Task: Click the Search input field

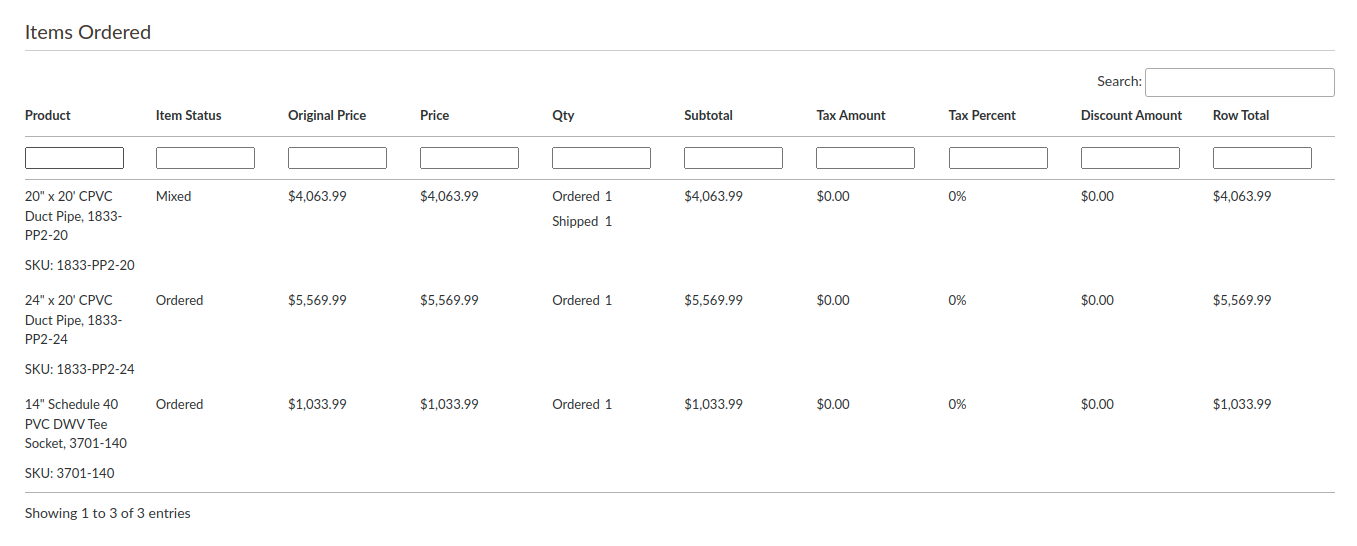Action: (x=1239, y=82)
